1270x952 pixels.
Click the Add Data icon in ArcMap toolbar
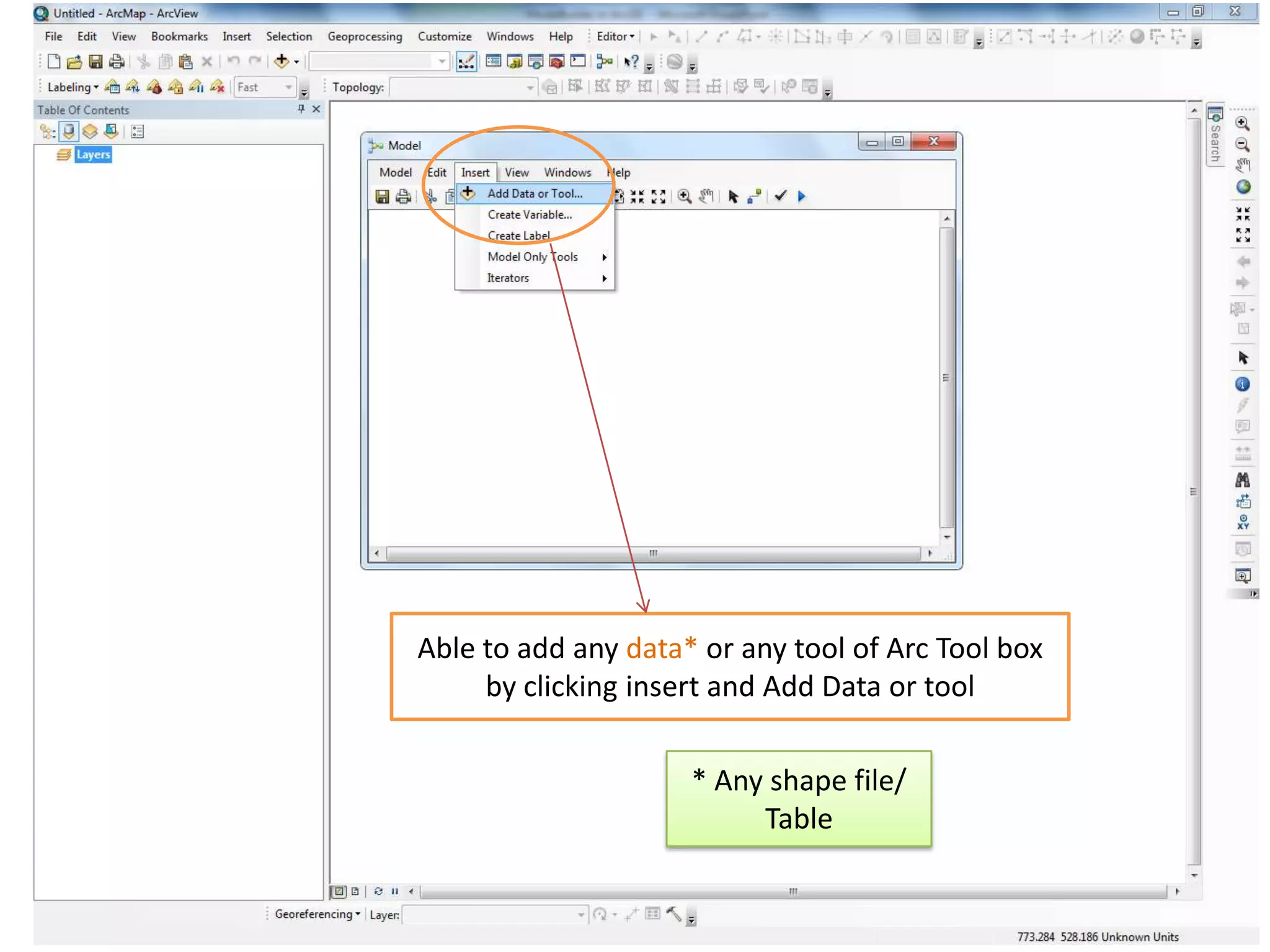click(x=281, y=61)
